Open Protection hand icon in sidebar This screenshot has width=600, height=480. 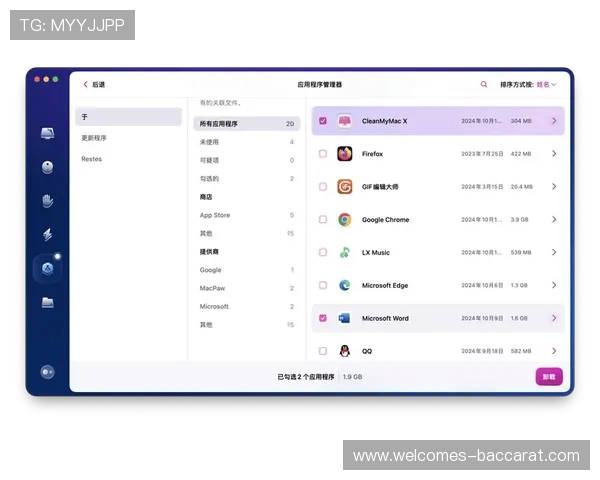click(x=47, y=201)
